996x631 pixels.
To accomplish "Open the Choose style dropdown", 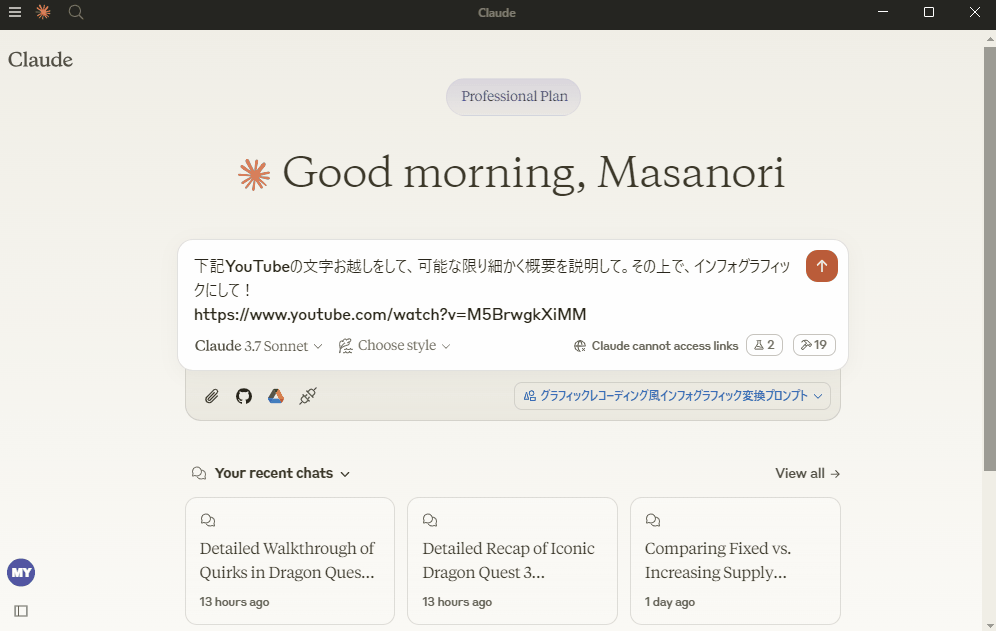I will click(394, 346).
